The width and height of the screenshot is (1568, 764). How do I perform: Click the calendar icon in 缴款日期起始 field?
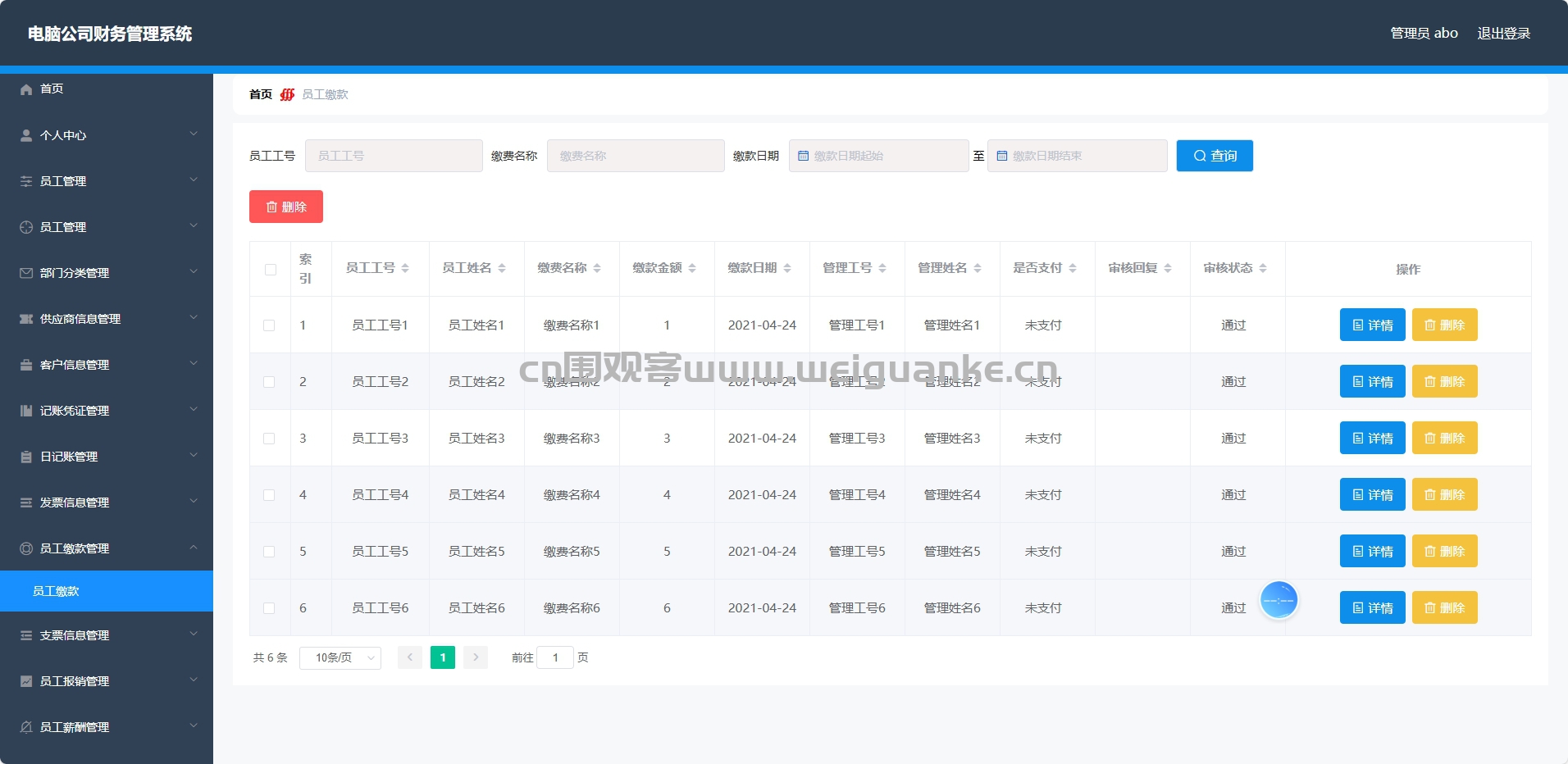point(804,156)
